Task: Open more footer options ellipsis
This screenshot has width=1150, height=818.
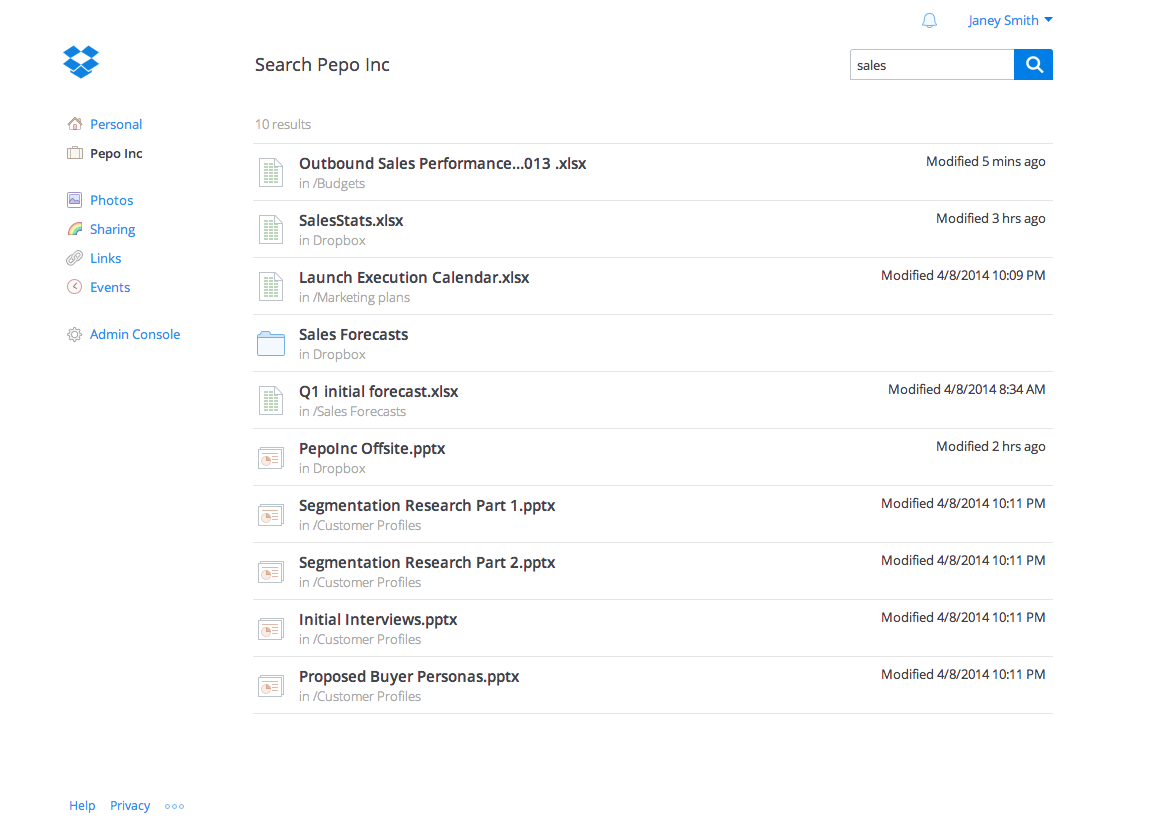Action: click(175, 806)
